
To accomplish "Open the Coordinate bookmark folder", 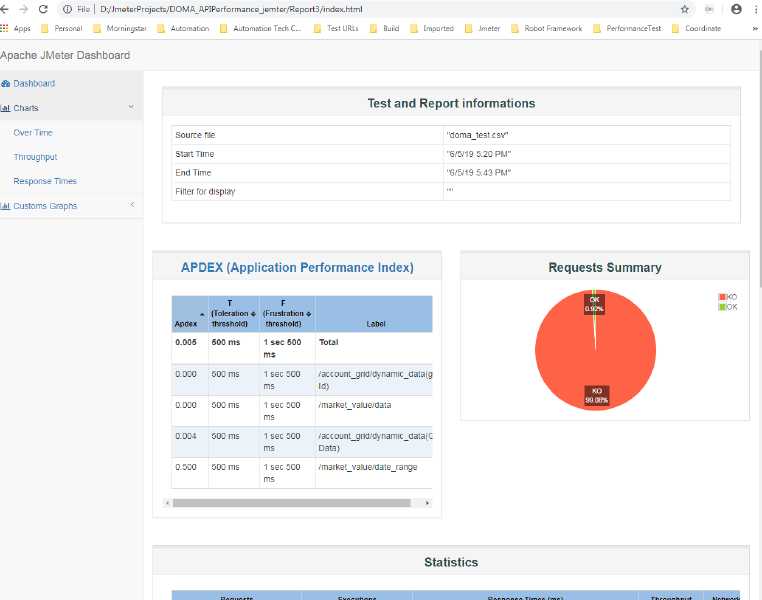I will (x=696, y=28).
